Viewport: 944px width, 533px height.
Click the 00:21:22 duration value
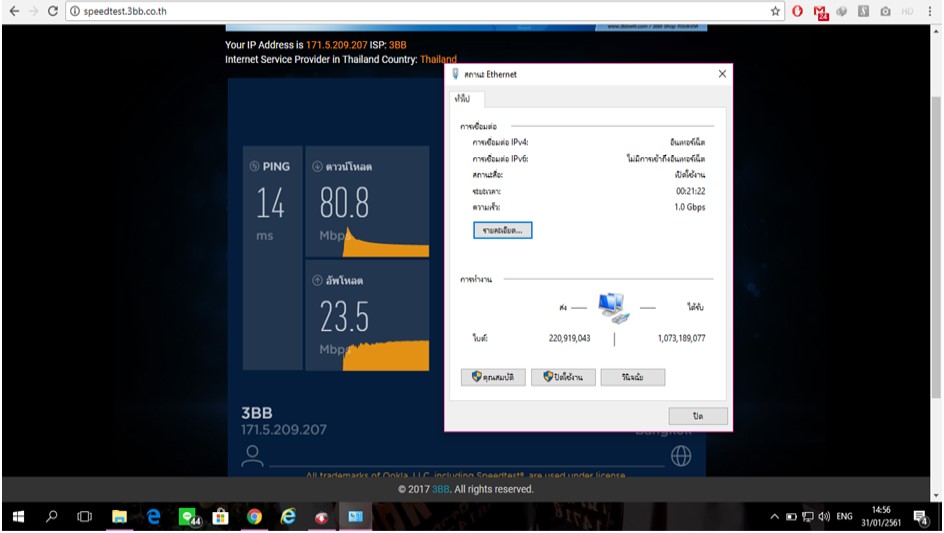691,191
